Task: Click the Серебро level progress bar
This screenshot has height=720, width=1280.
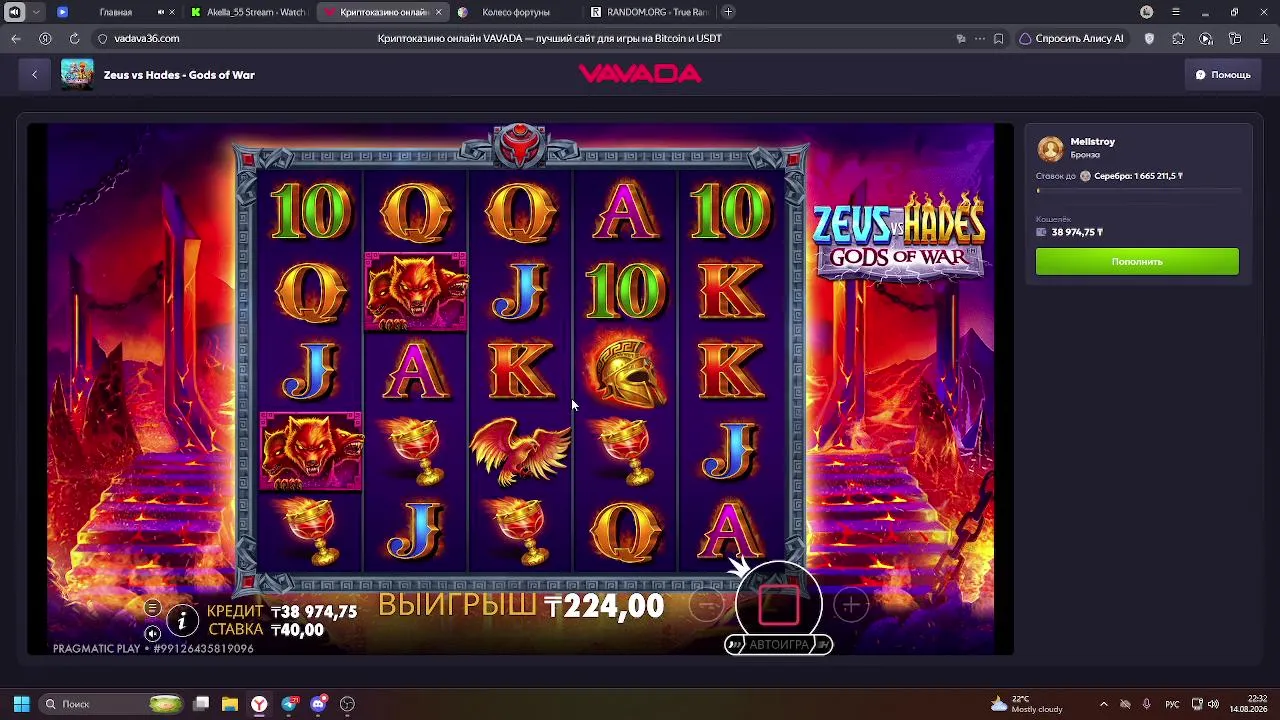Action: click(1139, 190)
